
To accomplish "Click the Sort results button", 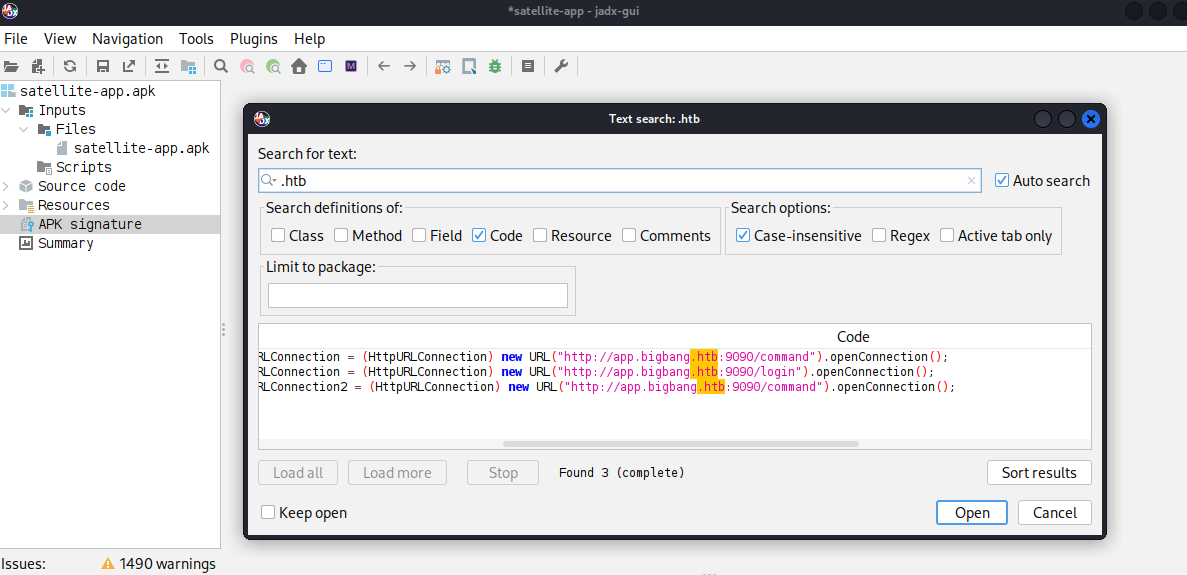I will (x=1039, y=472).
